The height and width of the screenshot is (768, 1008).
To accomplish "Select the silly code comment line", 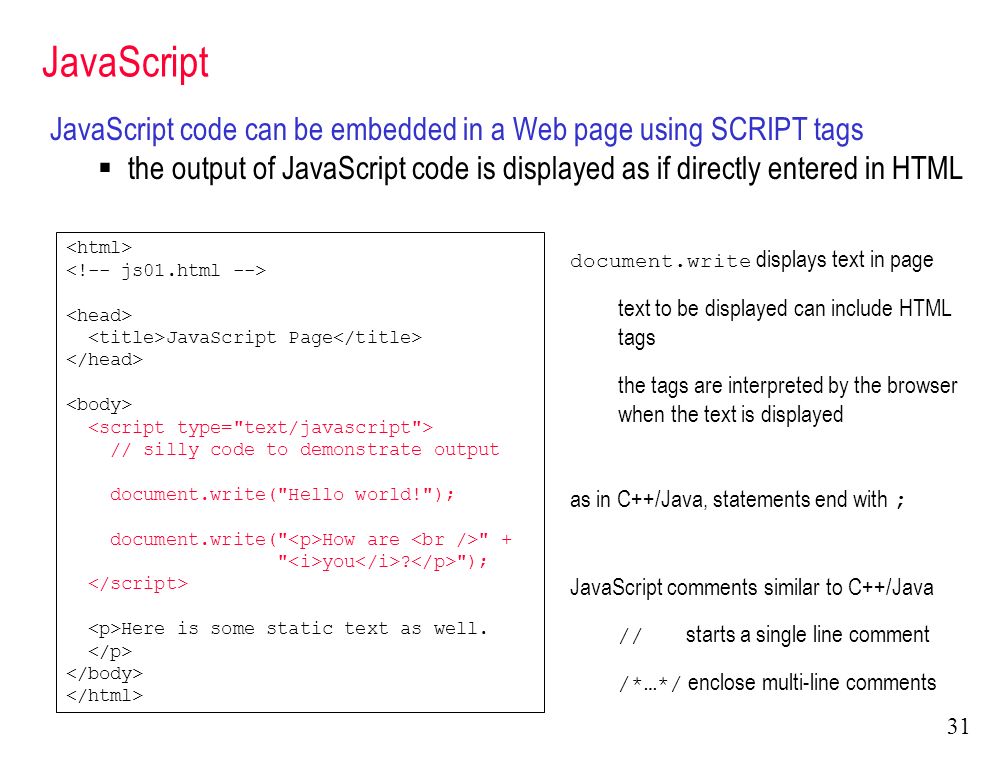I will pyautogui.click(x=305, y=450).
